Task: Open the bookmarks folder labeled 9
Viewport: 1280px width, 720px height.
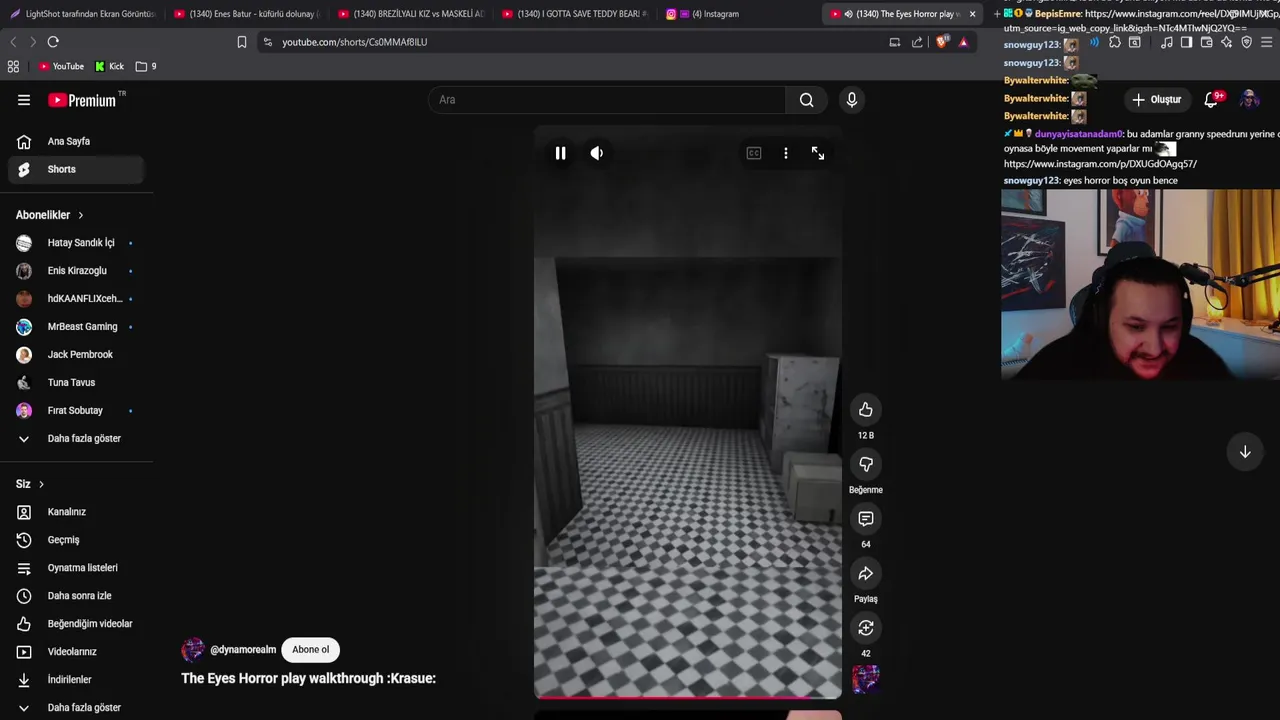Action: pos(146,66)
